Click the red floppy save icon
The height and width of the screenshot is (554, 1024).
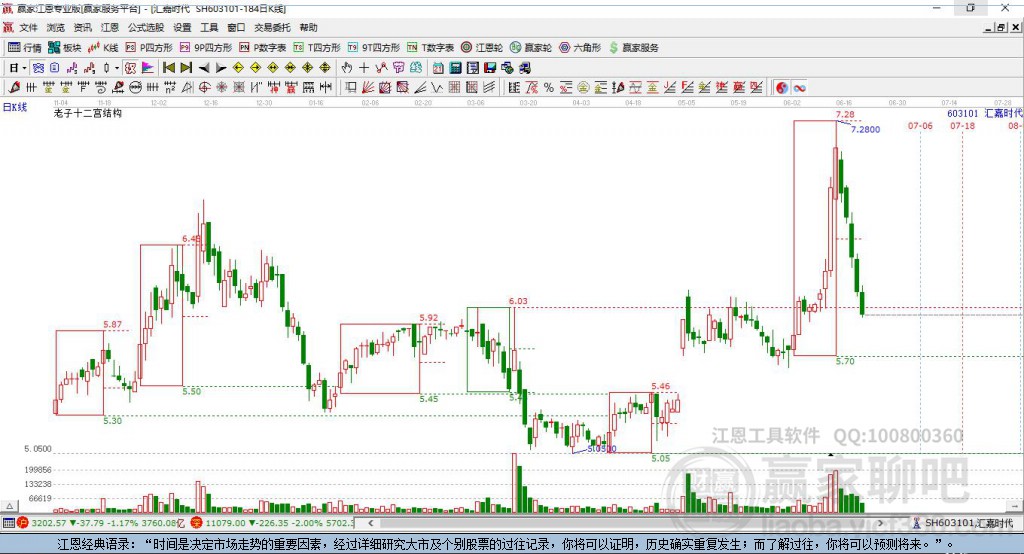coord(490,68)
